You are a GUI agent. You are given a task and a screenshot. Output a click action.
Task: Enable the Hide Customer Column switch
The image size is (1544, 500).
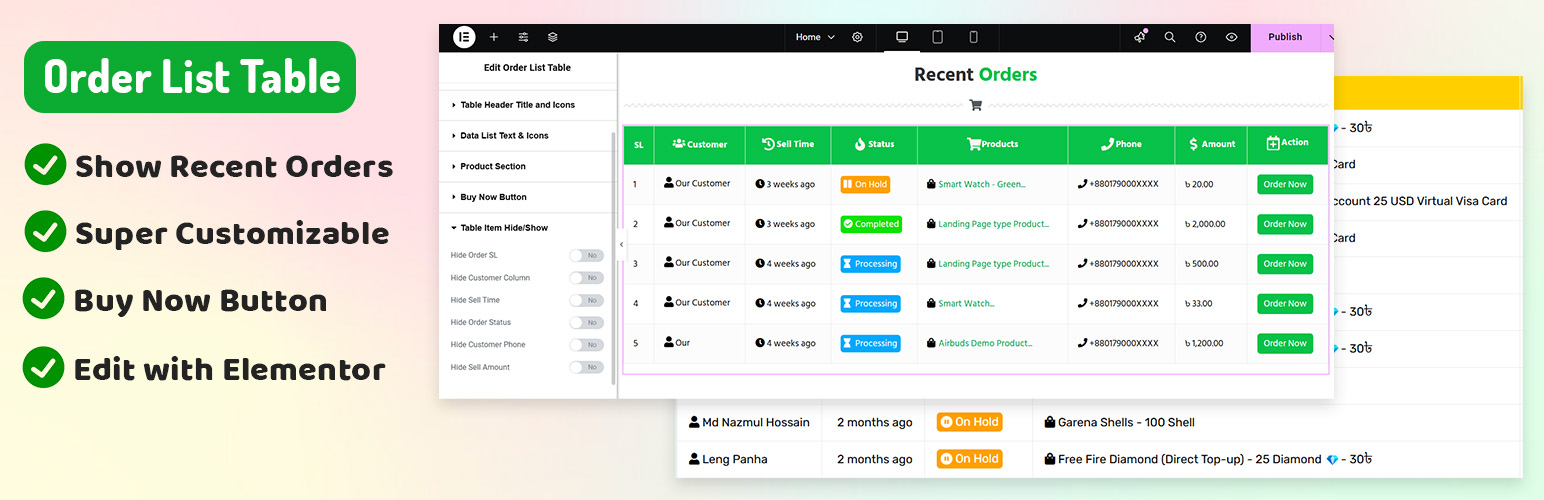586,278
